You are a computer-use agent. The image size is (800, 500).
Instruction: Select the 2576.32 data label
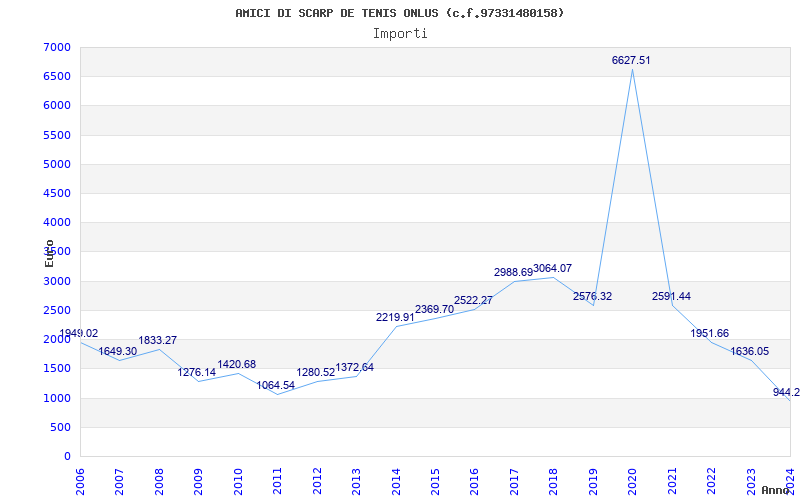pyautogui.click(x=592, y=297)
